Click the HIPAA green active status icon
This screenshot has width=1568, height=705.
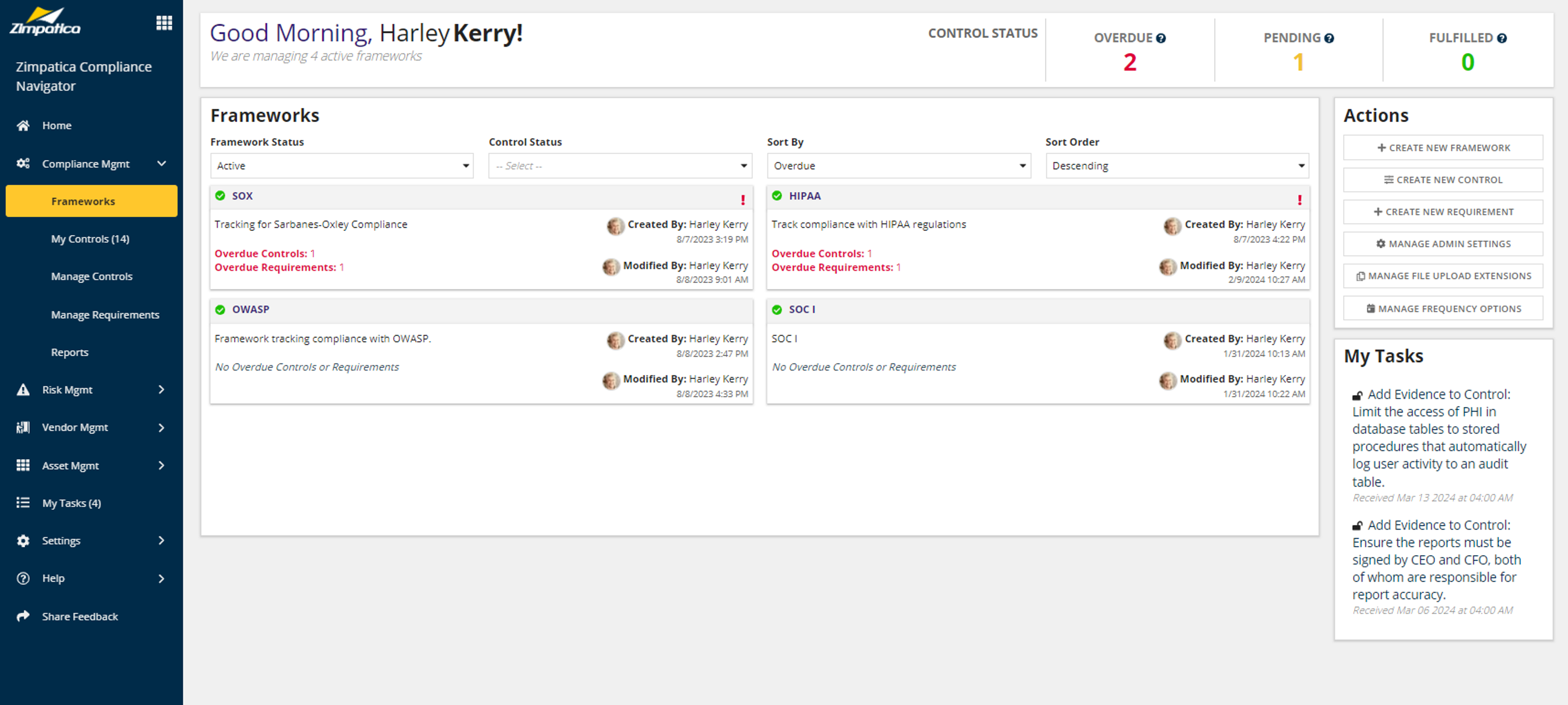[777, 195]
